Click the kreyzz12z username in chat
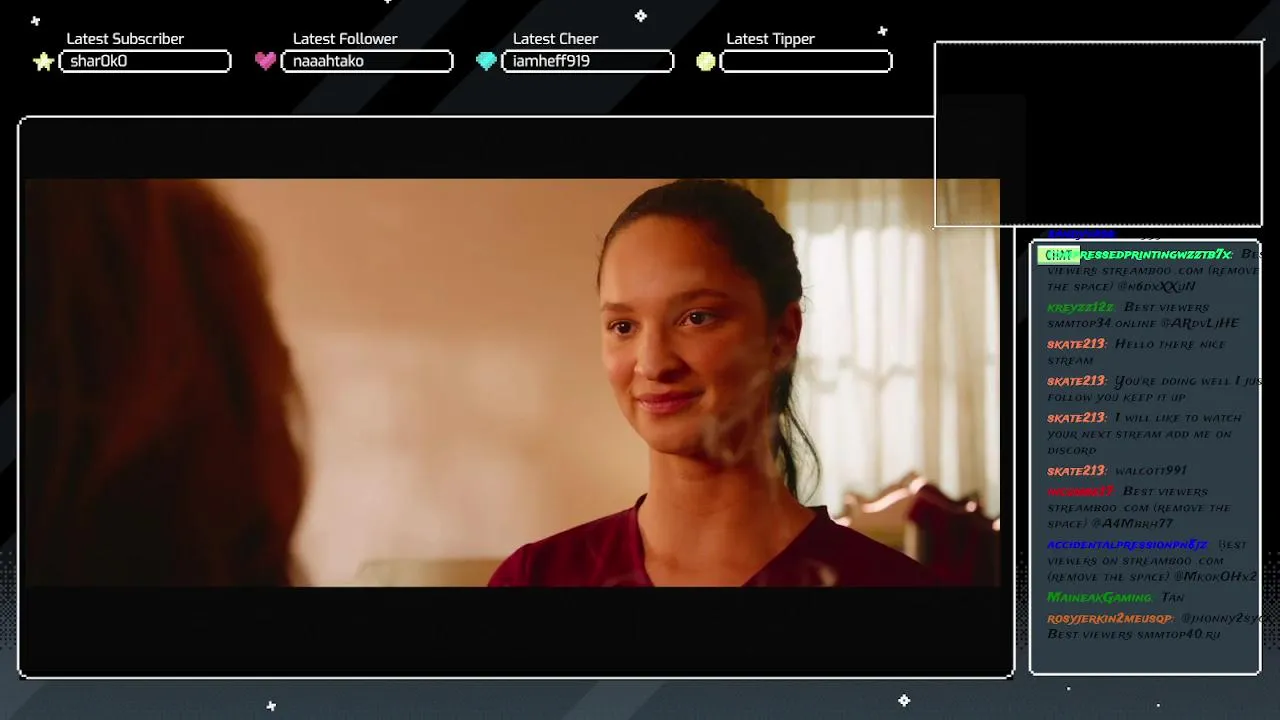 coord(1080,307)
